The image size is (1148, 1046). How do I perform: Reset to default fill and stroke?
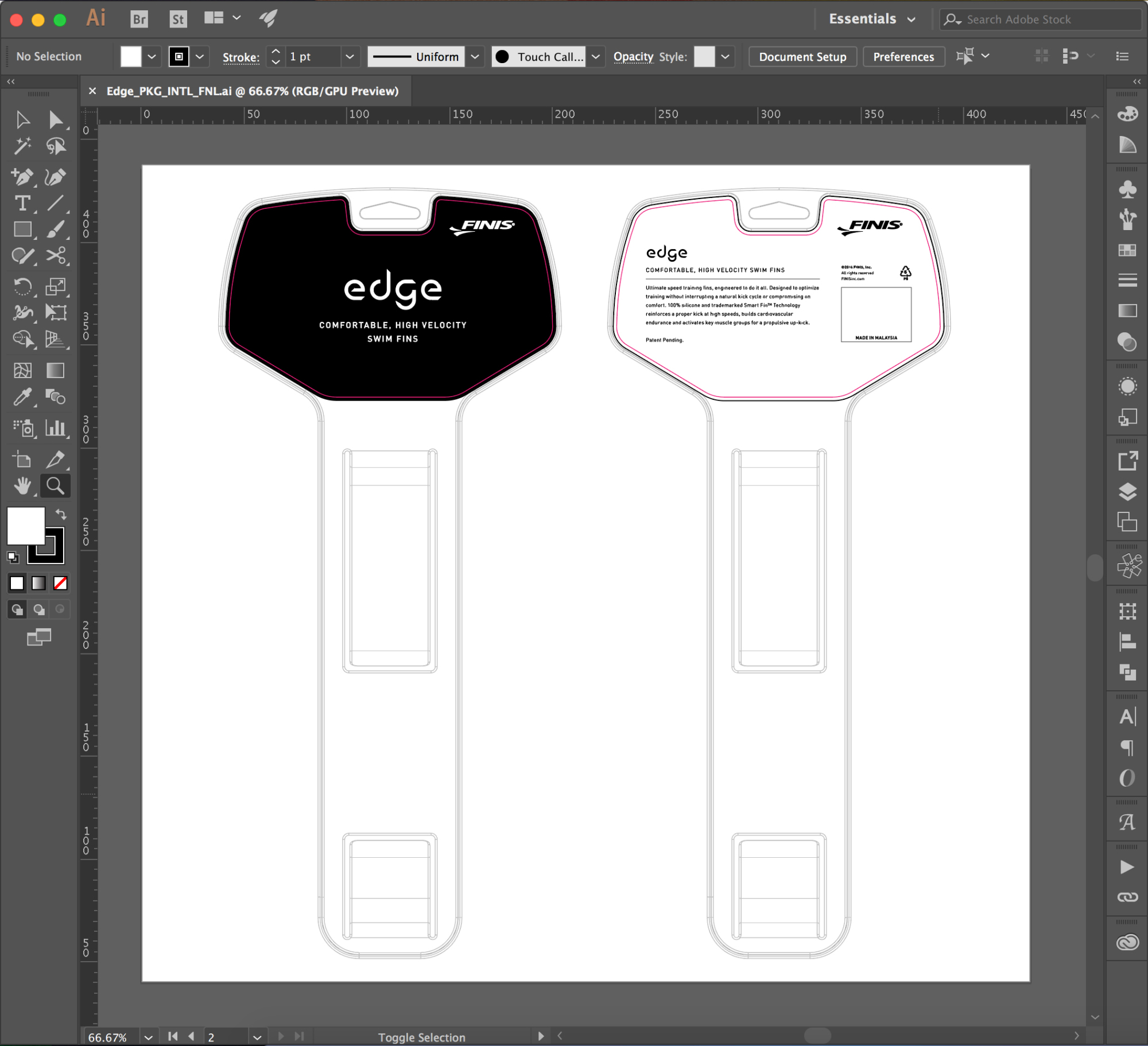point(13,557)
